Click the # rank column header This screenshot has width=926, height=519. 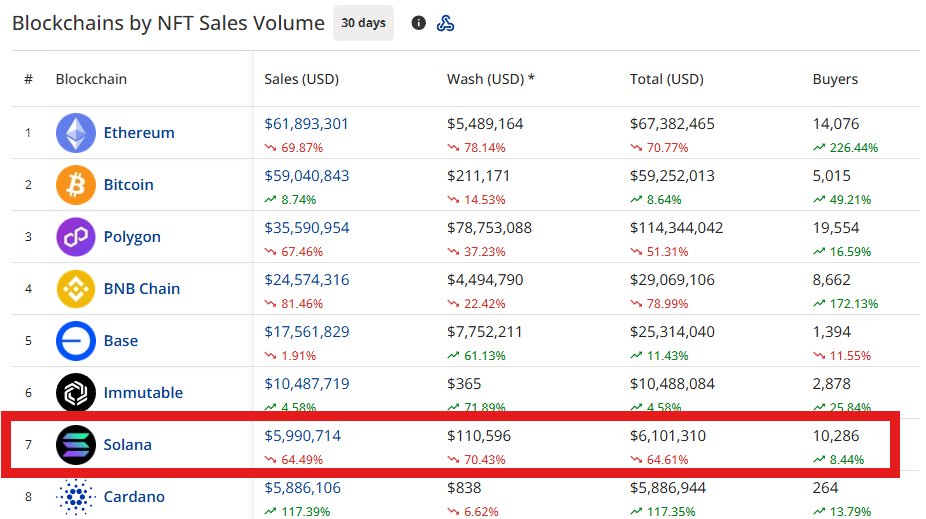[x=28, y=79]
